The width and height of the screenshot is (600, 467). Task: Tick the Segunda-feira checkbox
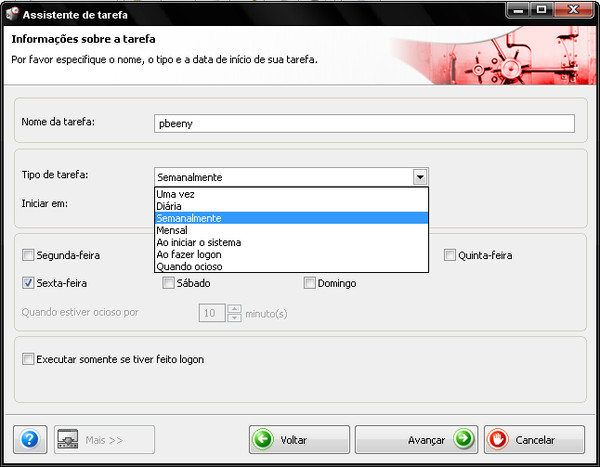coord(28,255)
